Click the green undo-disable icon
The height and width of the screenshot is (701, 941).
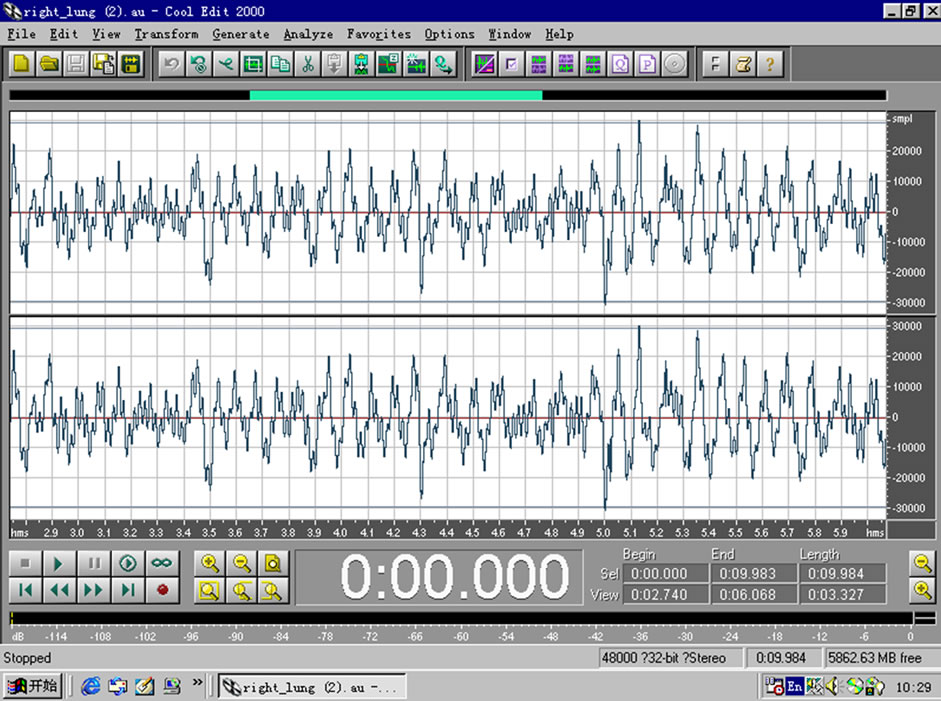(x=199, y=64)
